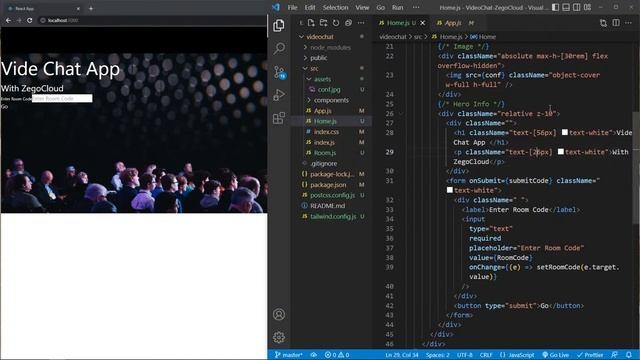Click the Customize Layout icon in title bar
Image resolution: width=640 pixels, height=360 pixels.
point(587,7)
